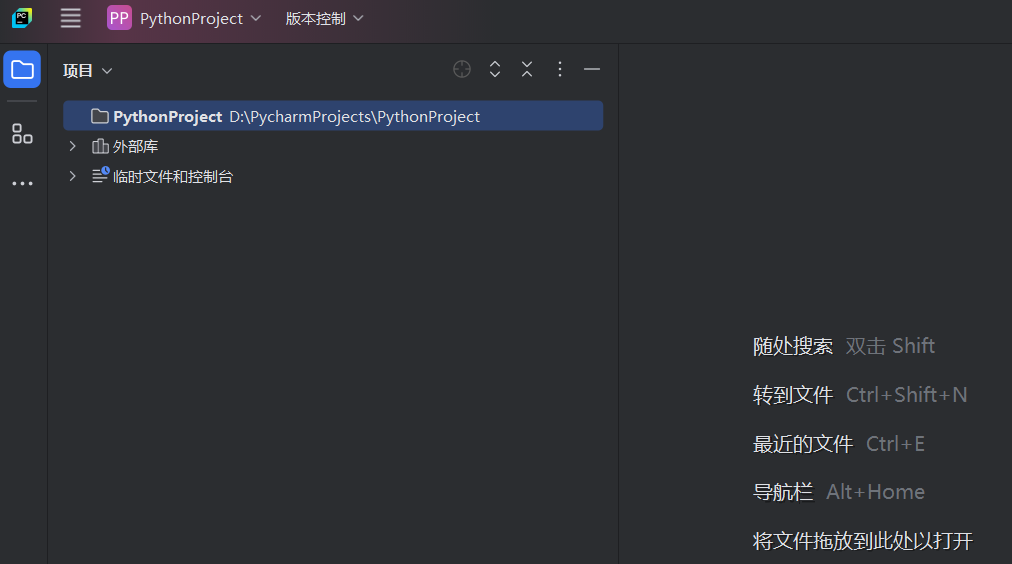The image size is (1012, 564).
Task: Open the 版本控制 dropdown menu
Action: click(324, 19)
